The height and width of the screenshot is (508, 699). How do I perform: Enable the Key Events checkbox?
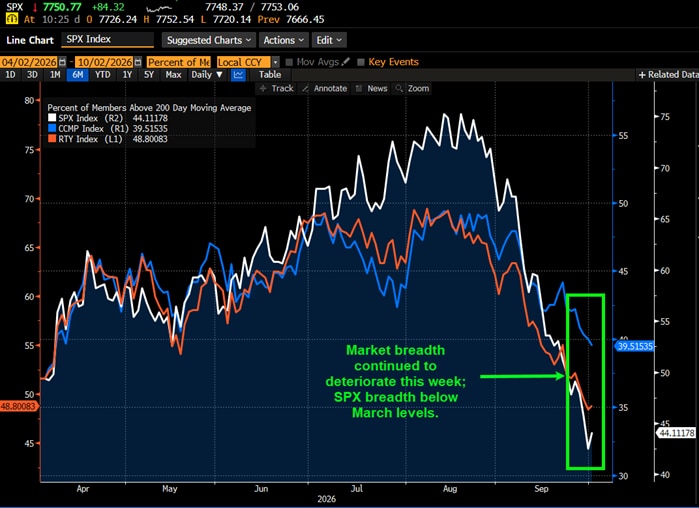(361, 62)
